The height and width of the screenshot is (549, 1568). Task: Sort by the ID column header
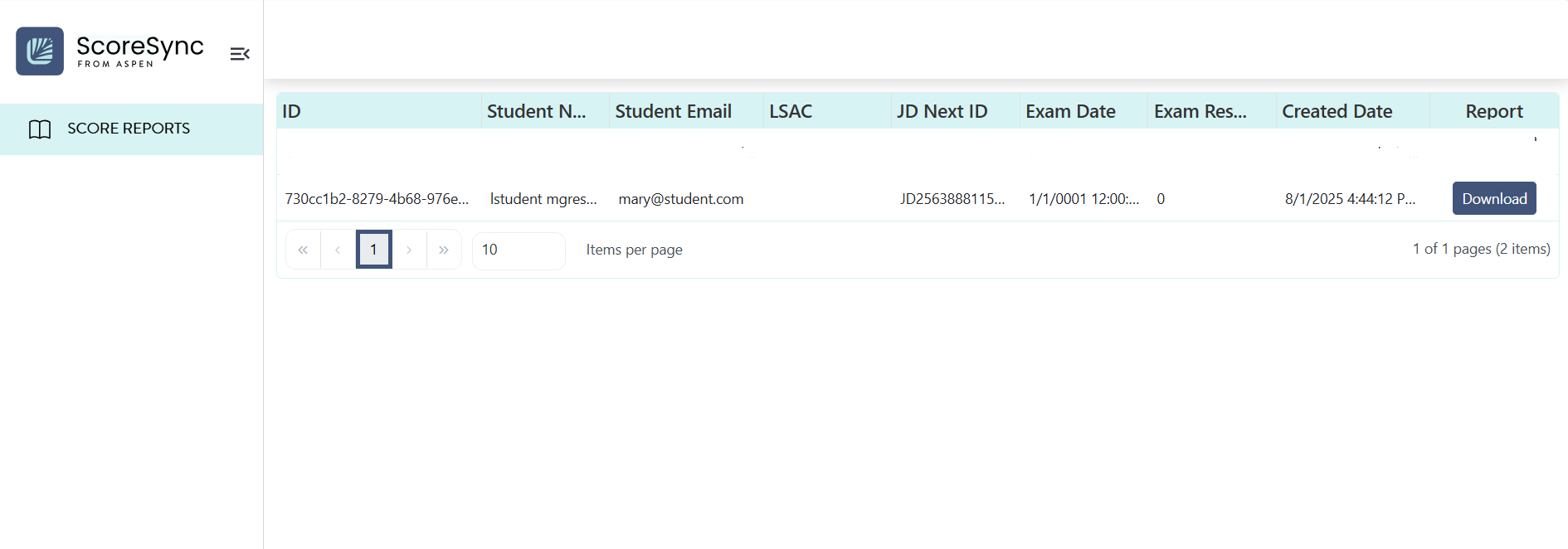(x=292, y=111)
